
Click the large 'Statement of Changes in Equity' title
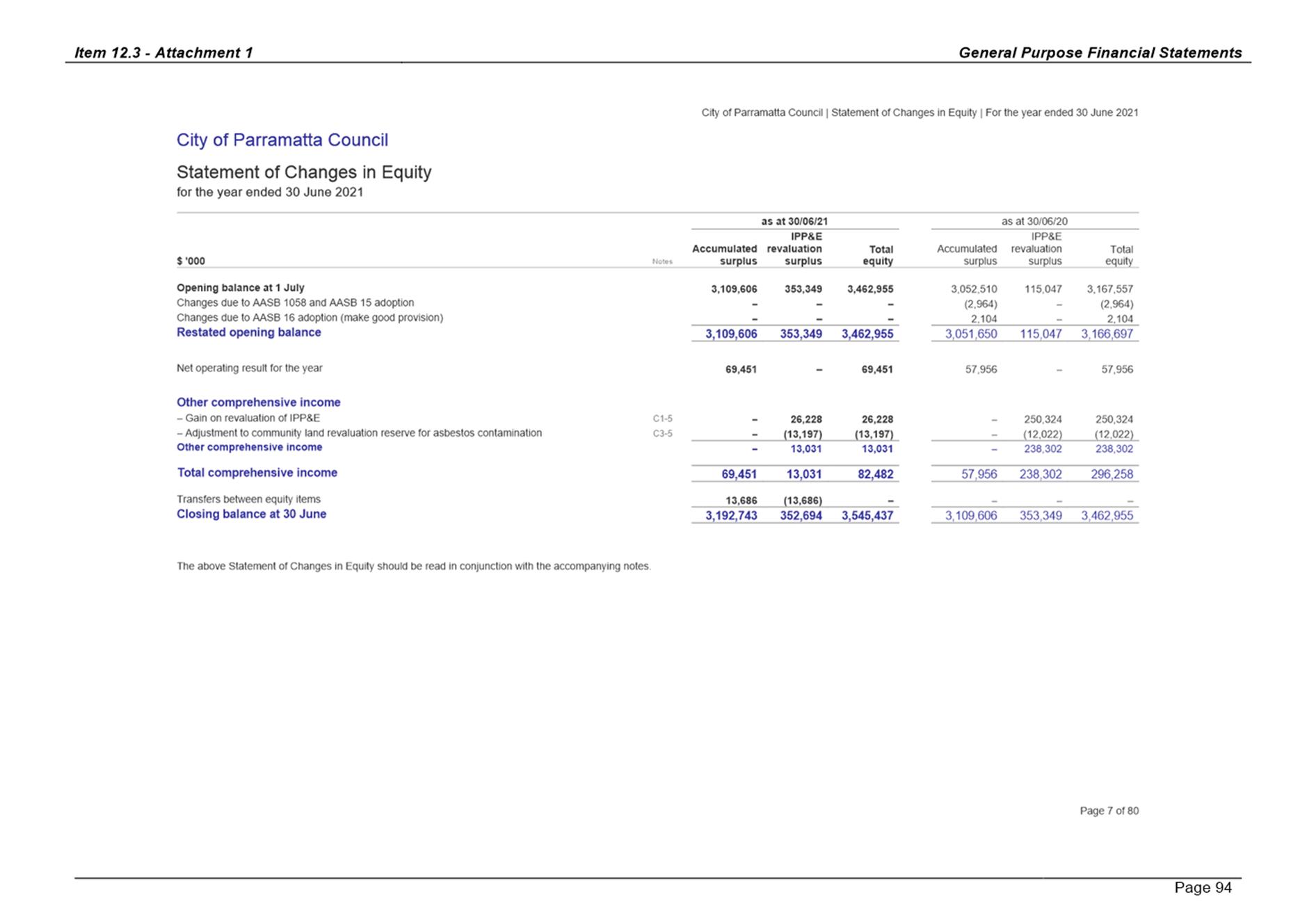pyautogui.click(x=304, y=172)
